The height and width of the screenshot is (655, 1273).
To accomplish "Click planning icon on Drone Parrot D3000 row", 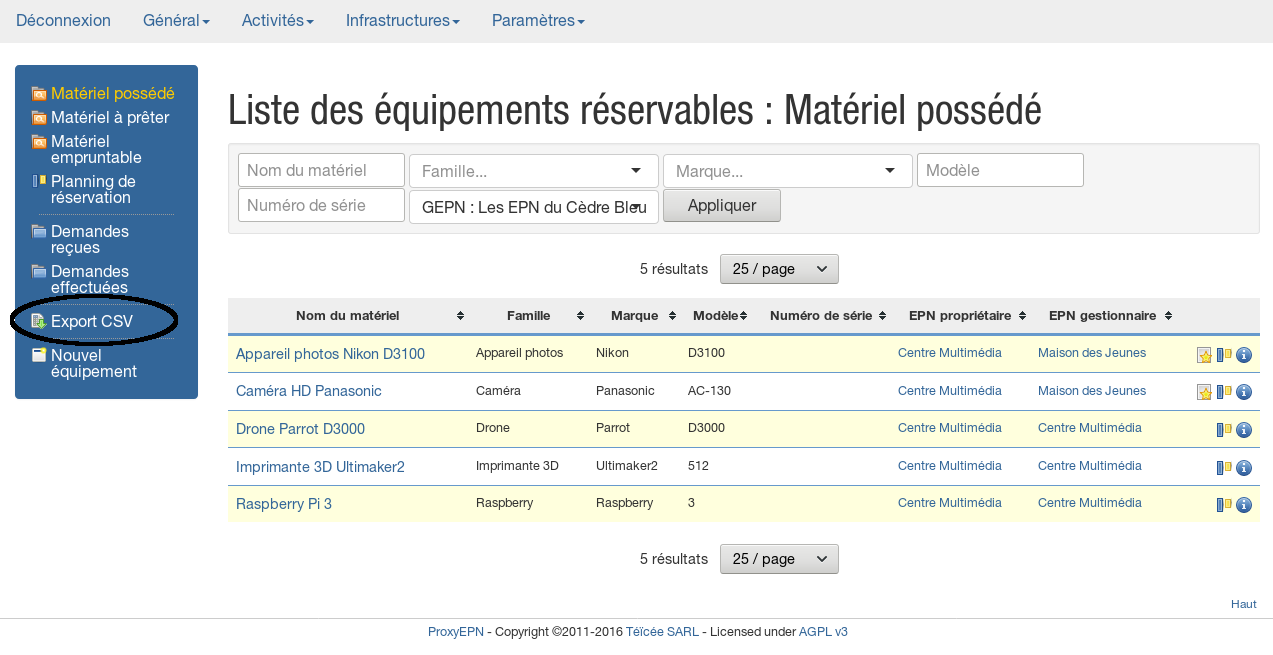I will pos(1224,430).
